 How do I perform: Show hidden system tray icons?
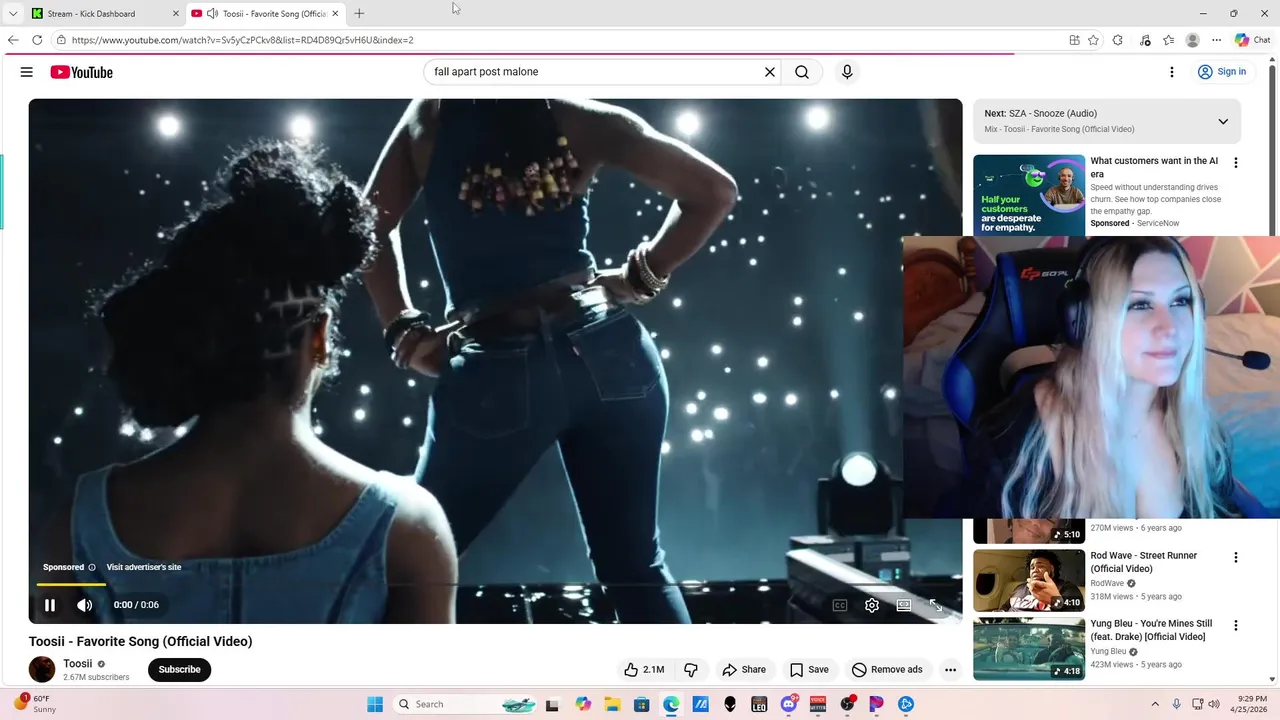[x=1155, y=704]
